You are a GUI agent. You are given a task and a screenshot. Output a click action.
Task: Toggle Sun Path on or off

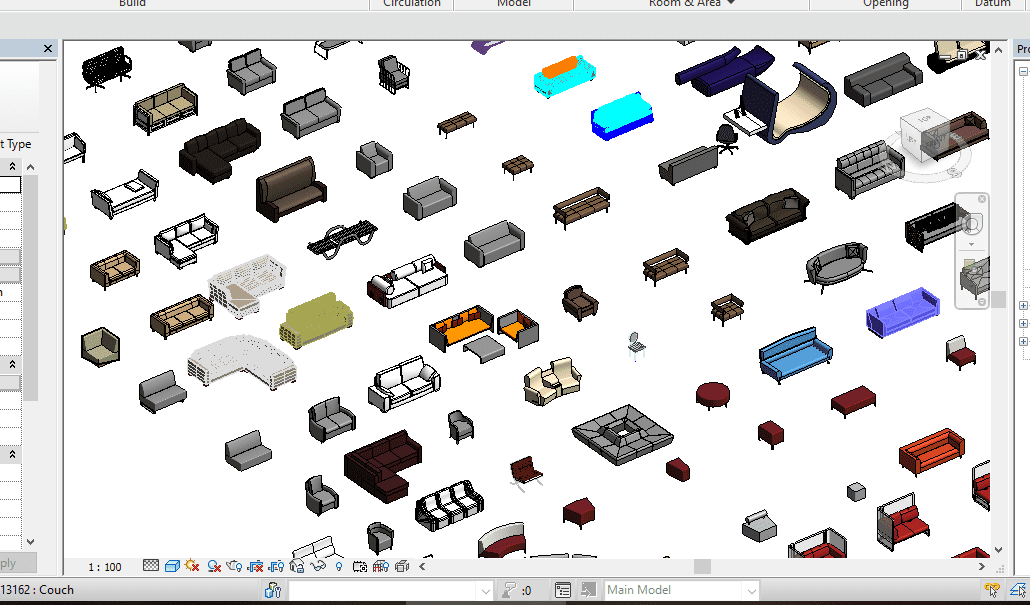[x=192, y=567]
